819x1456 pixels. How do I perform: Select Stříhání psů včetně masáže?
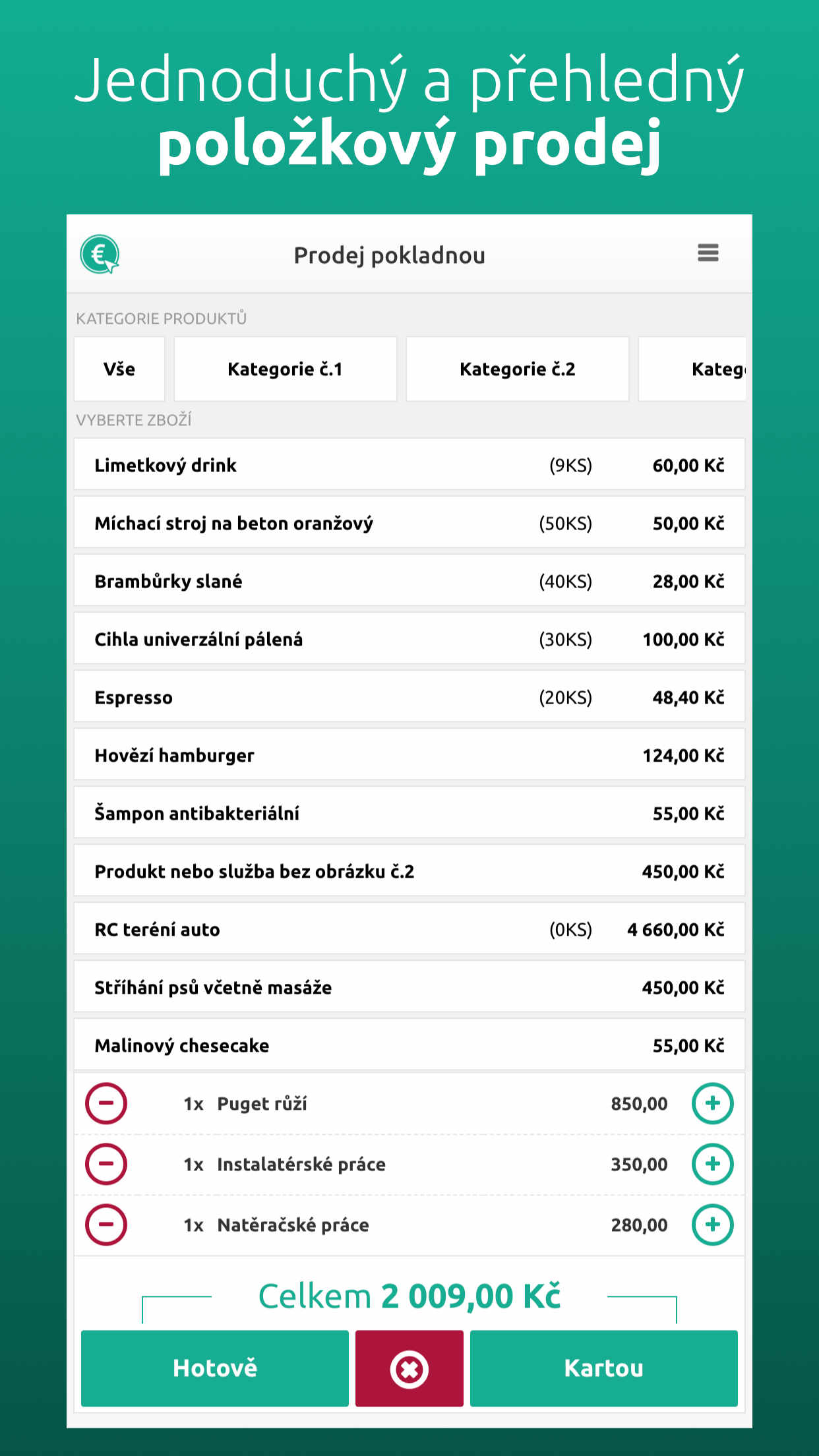coord(409,988)
